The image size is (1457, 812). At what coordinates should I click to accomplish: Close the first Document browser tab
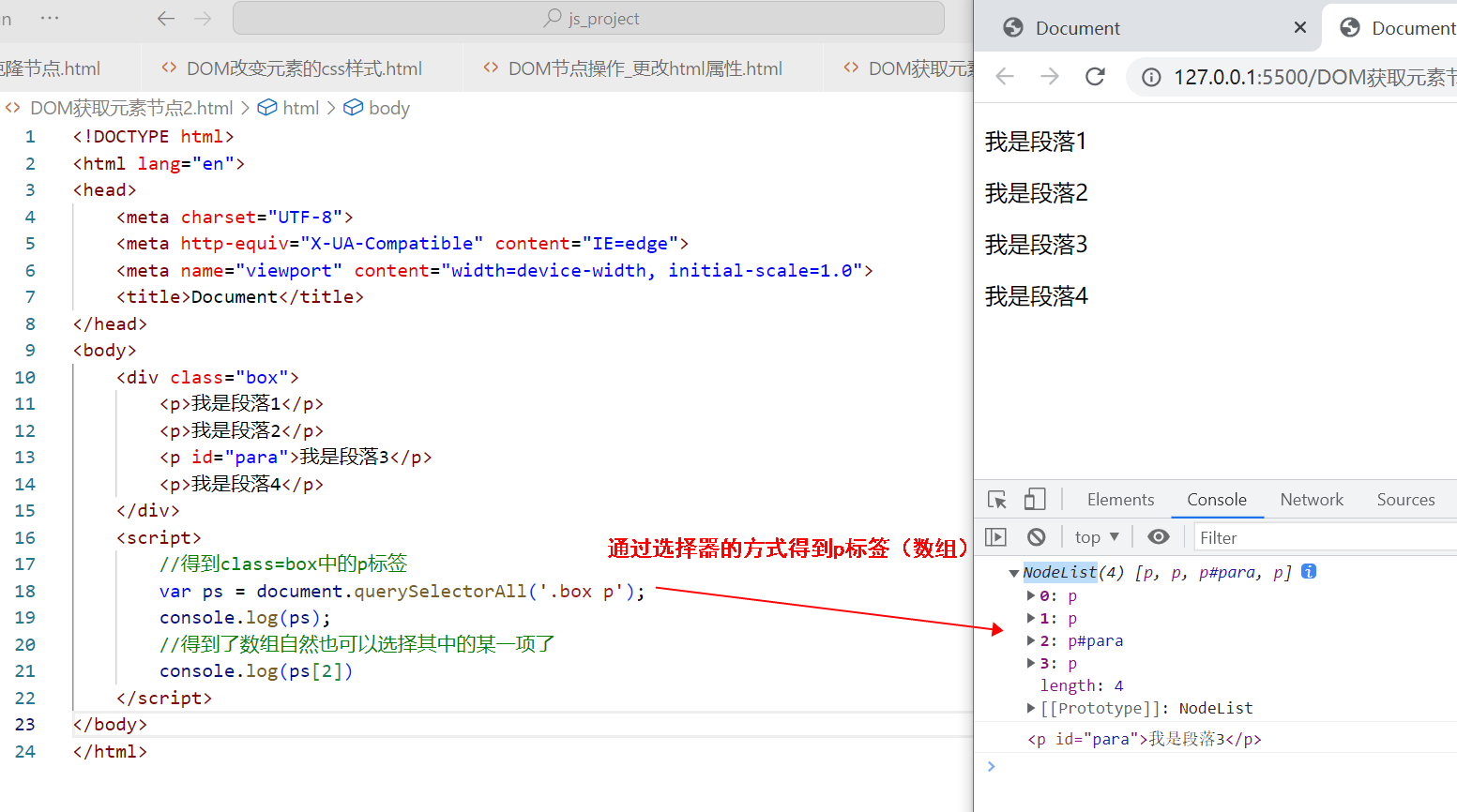click(x=1299, y=27)
